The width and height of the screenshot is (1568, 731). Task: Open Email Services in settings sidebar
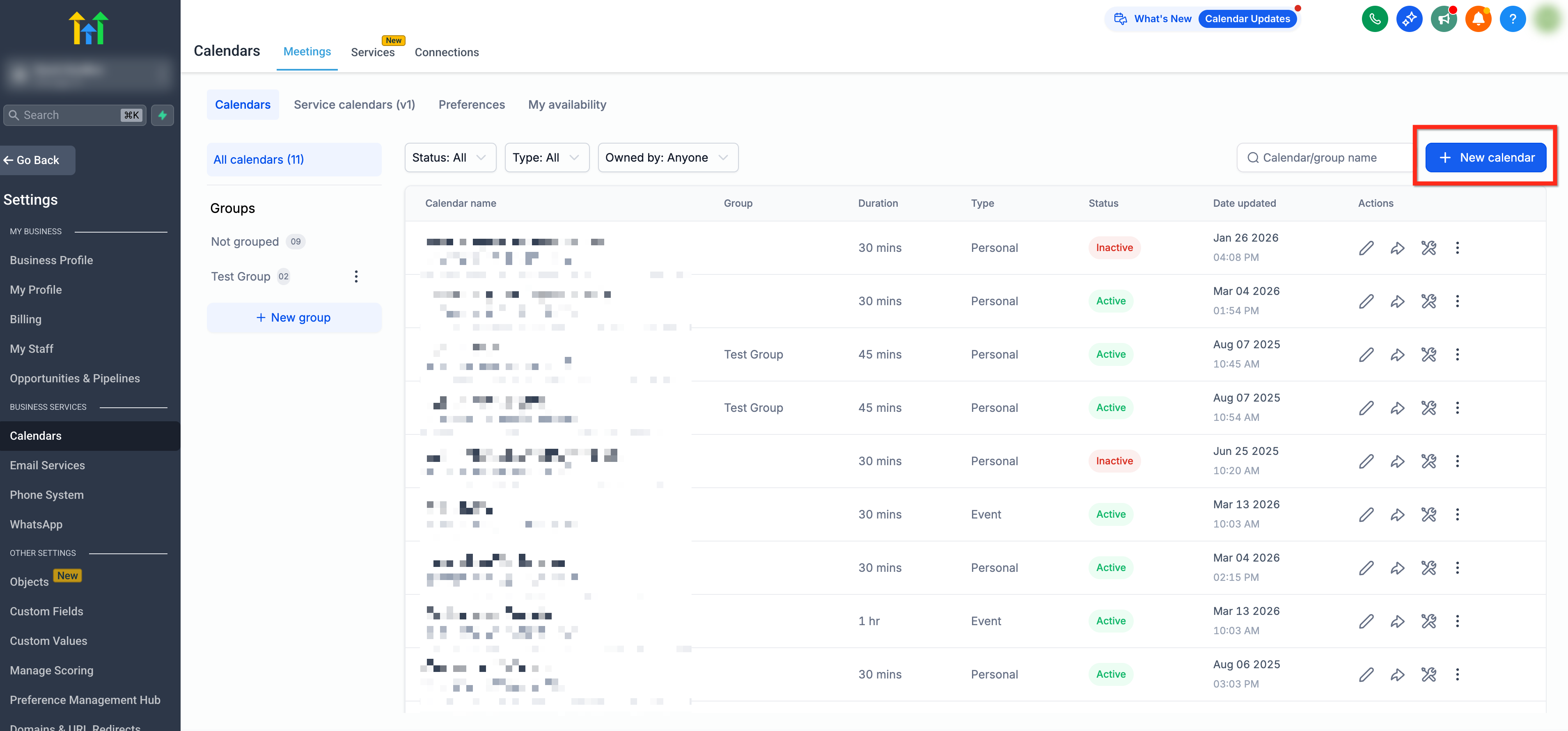48,465
